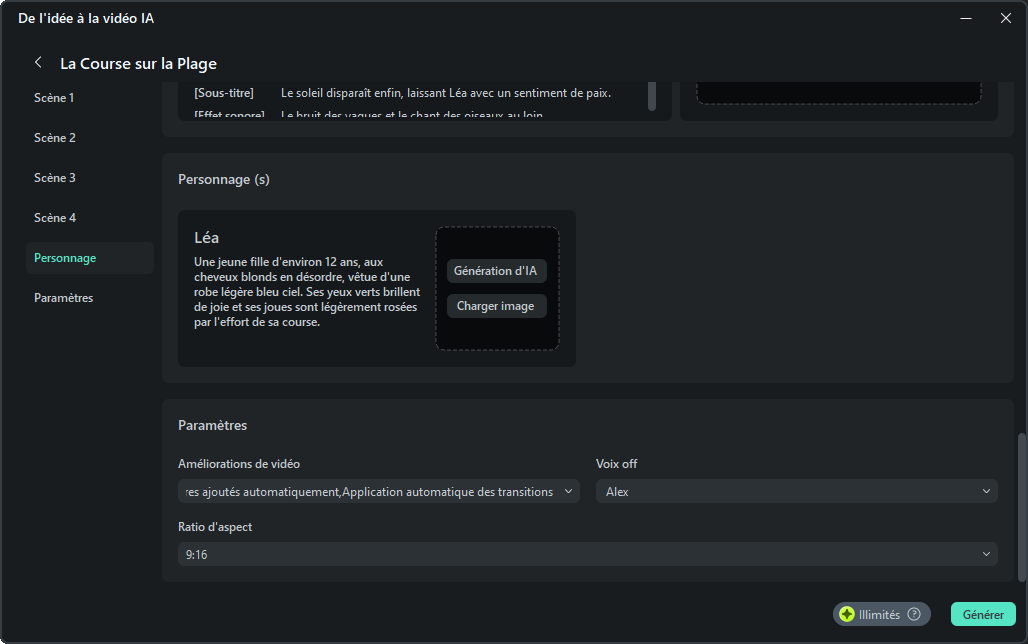
Task: Click the character name Léa
Action: pyautogui.click(x=207, y=237)
